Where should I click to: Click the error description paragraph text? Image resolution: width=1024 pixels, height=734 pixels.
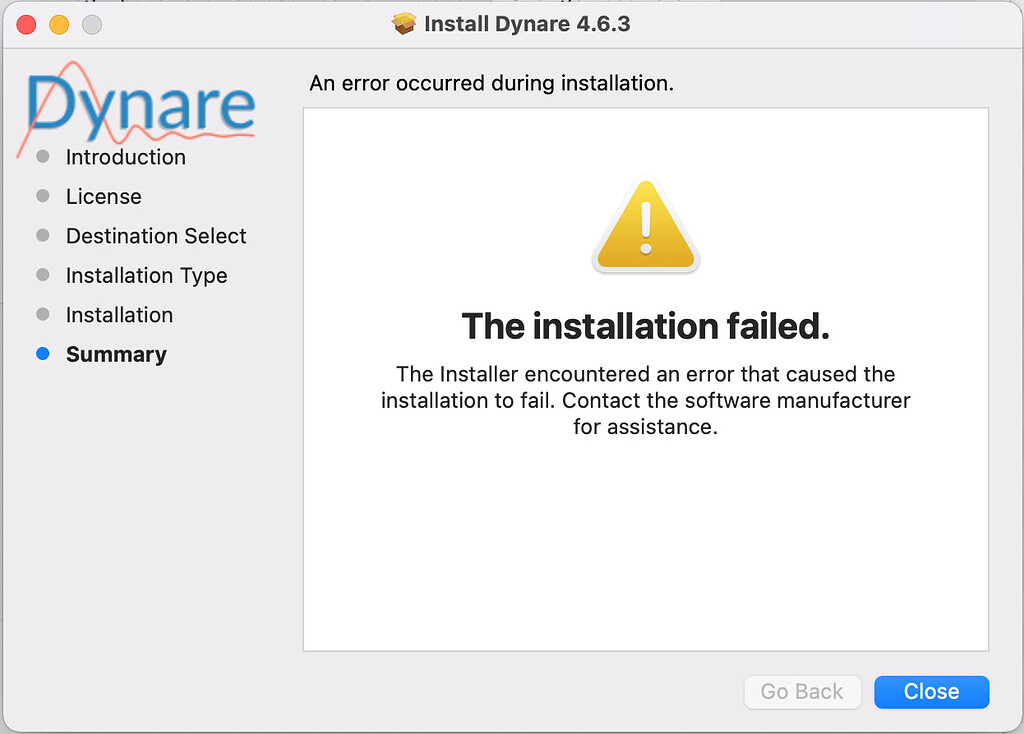pyautogui.click(x=645, y=400)
